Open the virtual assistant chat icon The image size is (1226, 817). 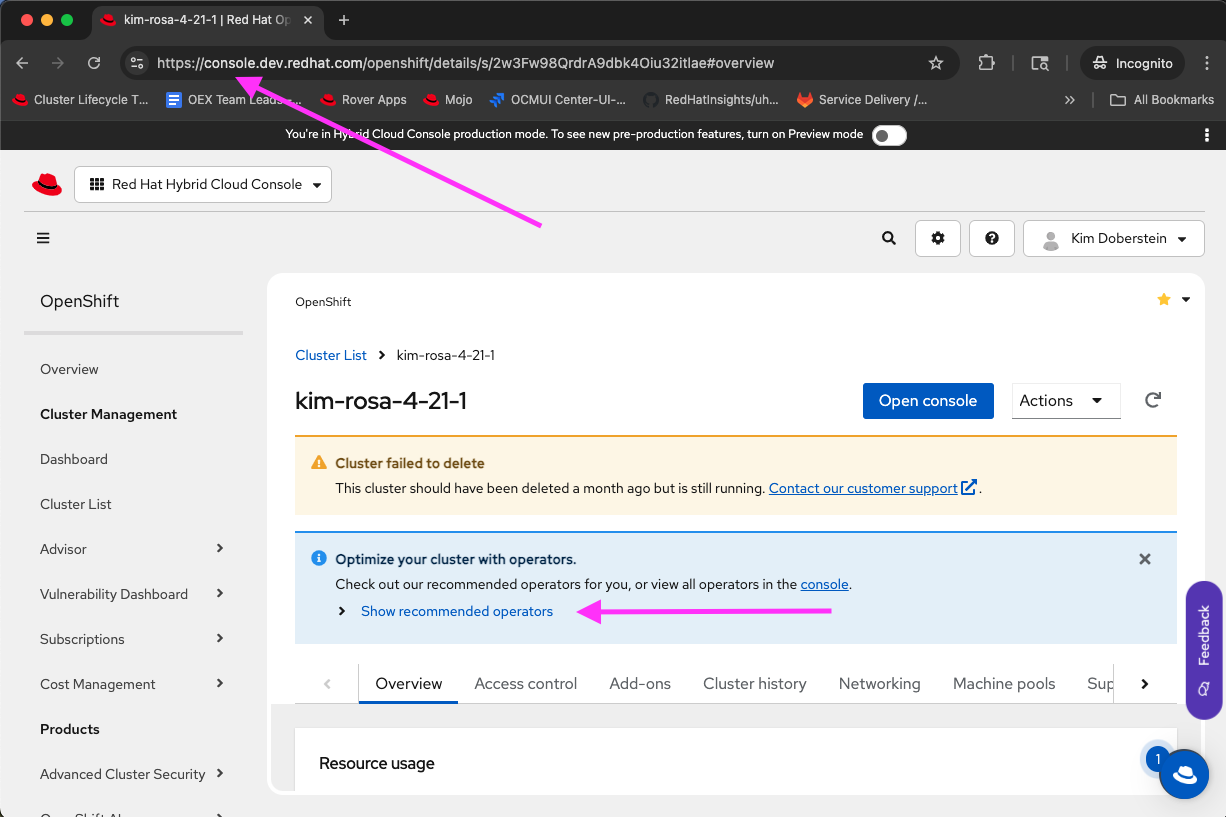coord(1185,774)
